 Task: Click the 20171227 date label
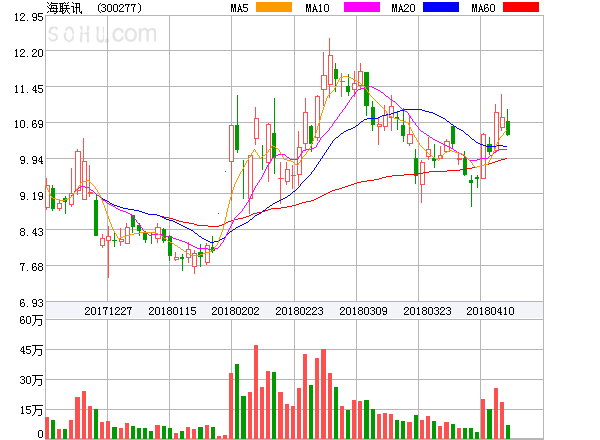point(108,311)
